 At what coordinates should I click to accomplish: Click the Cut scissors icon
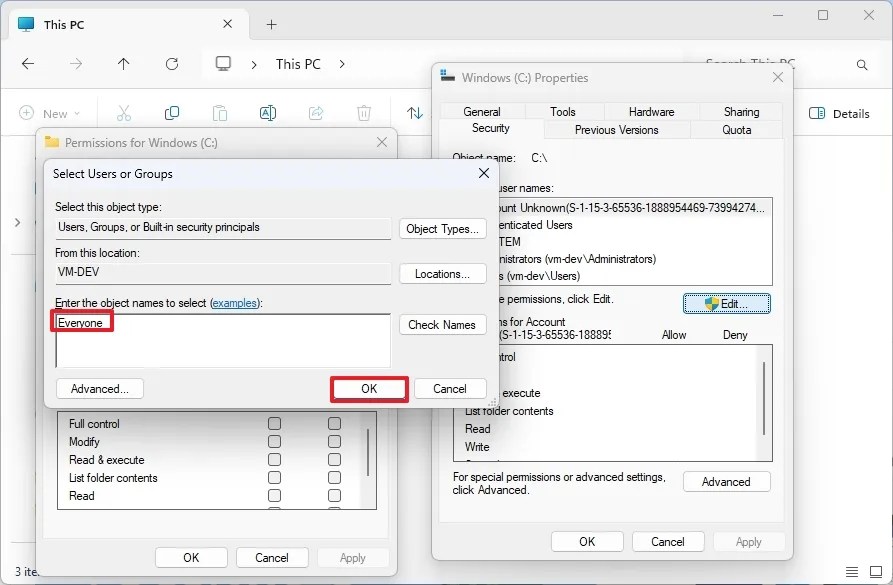[124, 113]
